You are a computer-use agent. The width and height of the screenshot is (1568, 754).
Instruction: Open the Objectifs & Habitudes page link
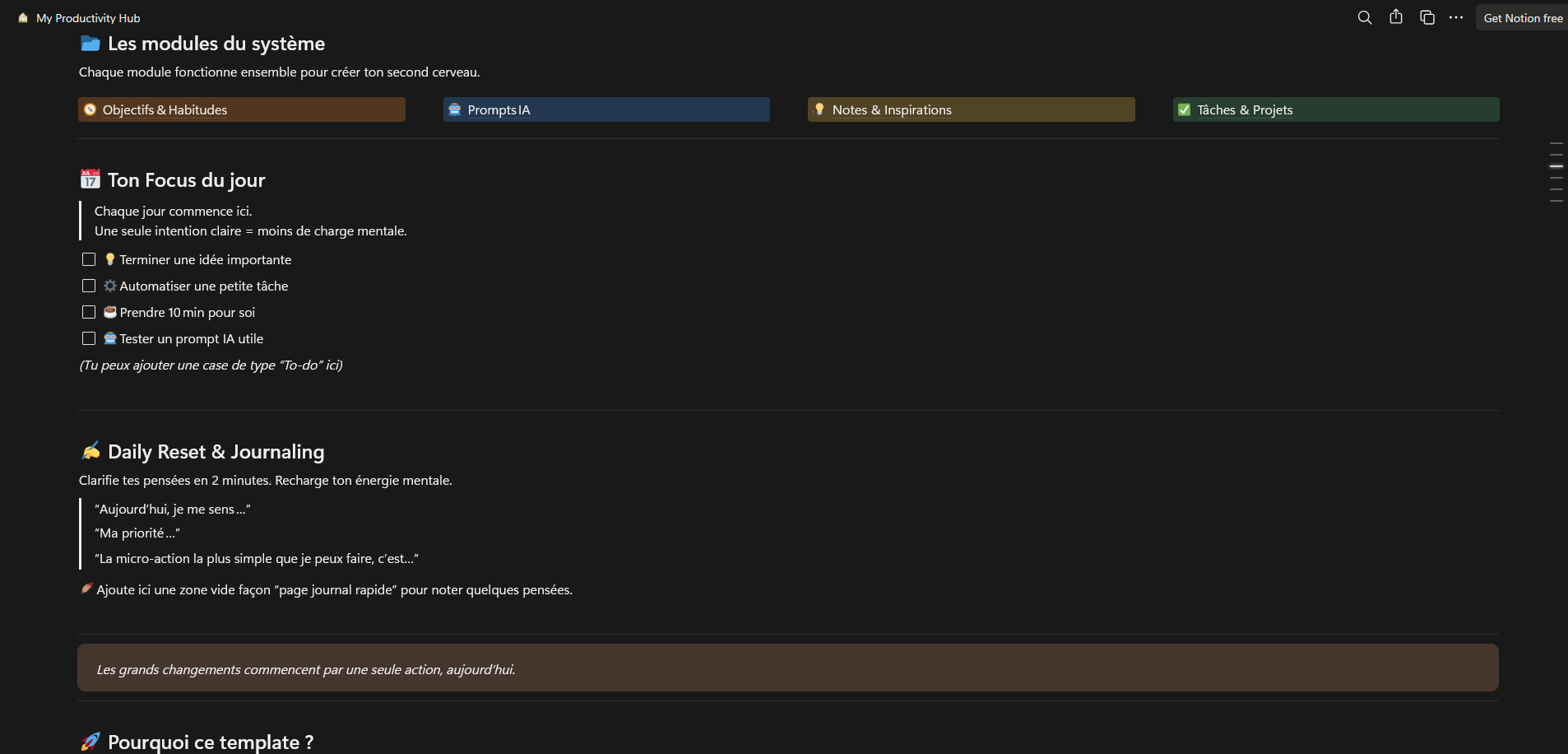tap(165, 110)
